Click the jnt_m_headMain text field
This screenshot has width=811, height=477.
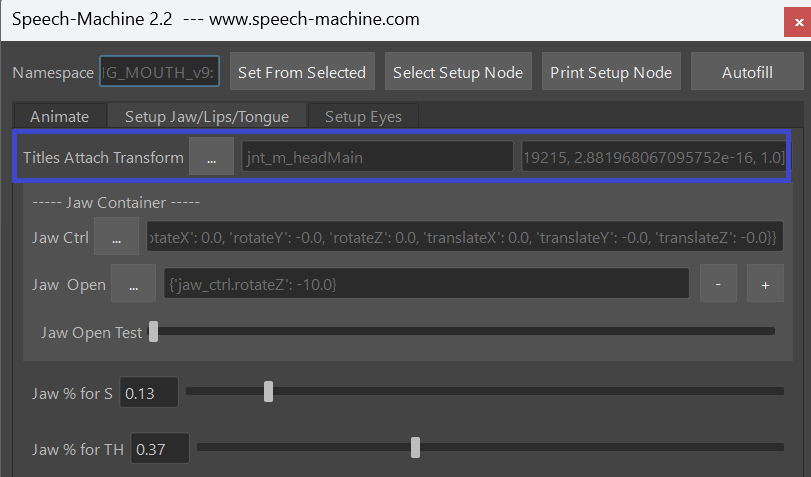pos(377,157)
